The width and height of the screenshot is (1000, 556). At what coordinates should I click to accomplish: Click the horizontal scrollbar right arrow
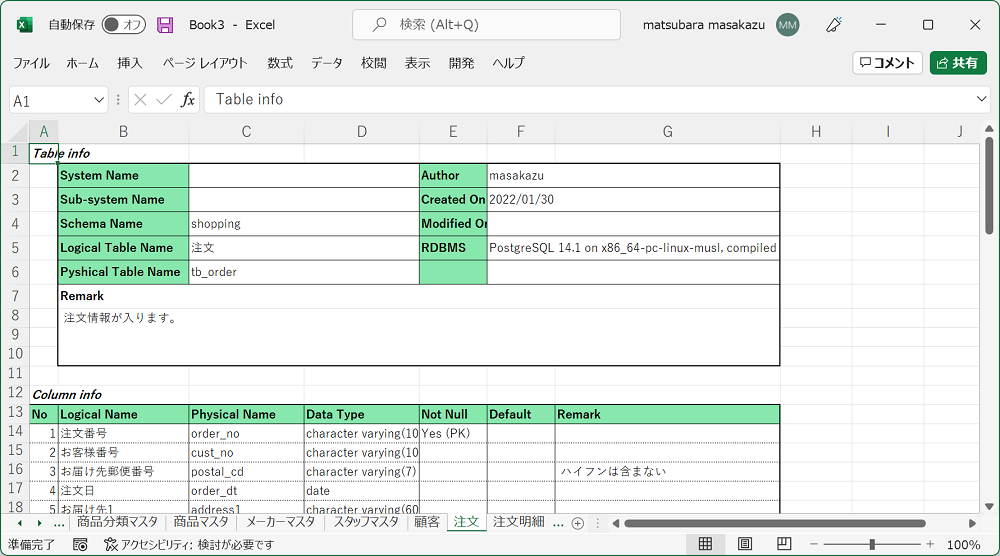click(x=972, y=523)
